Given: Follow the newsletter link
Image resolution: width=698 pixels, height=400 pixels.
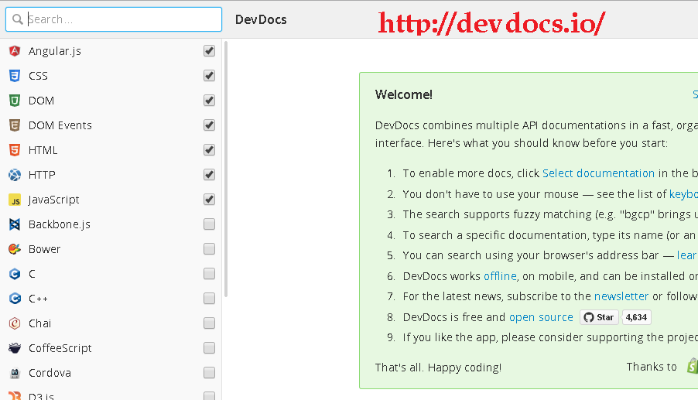Looking at the screenshot, I should 621,296.
